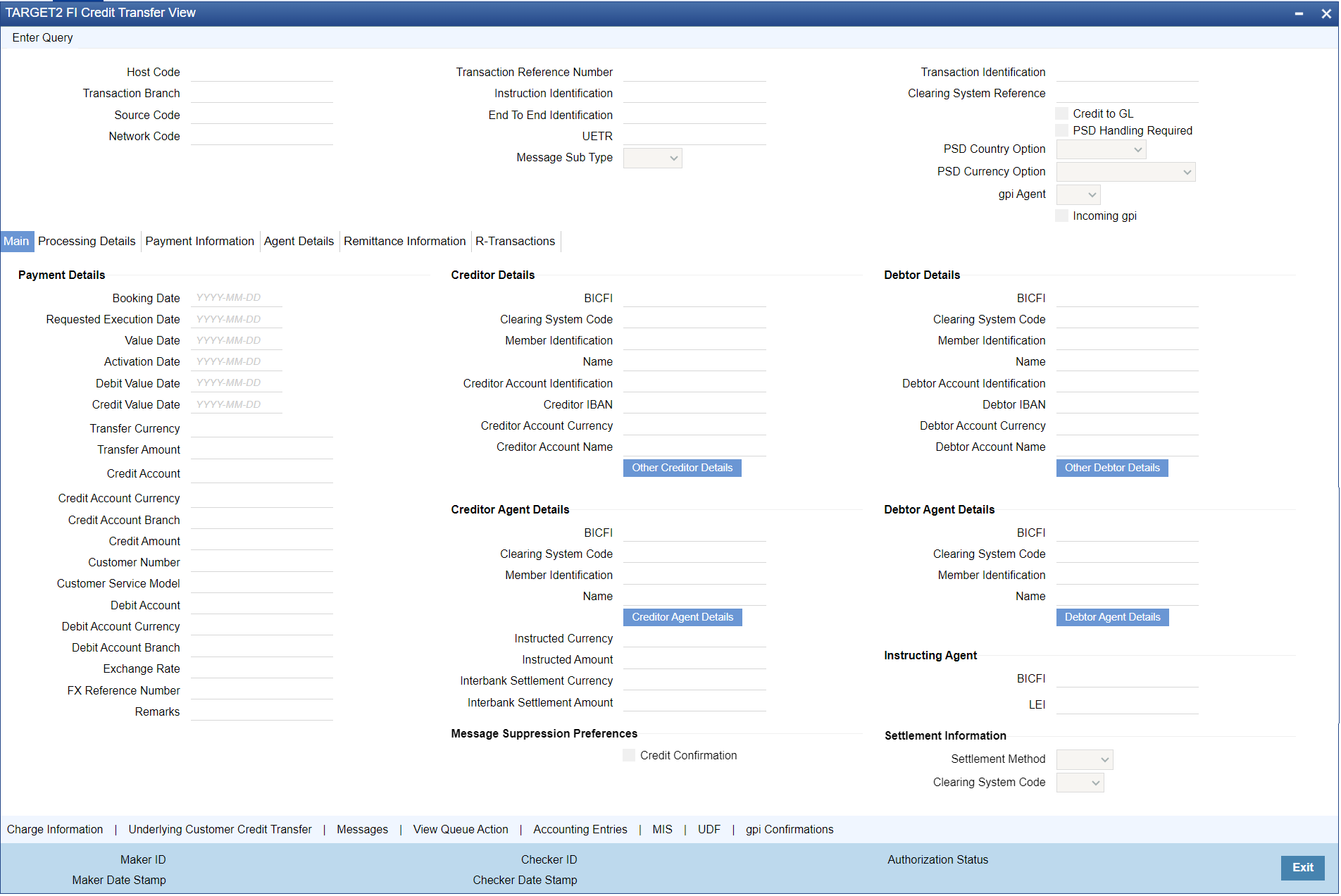1341x896 pixels.
Task: Focus the Transaction Reference Number field
Action: click(694, 73)
